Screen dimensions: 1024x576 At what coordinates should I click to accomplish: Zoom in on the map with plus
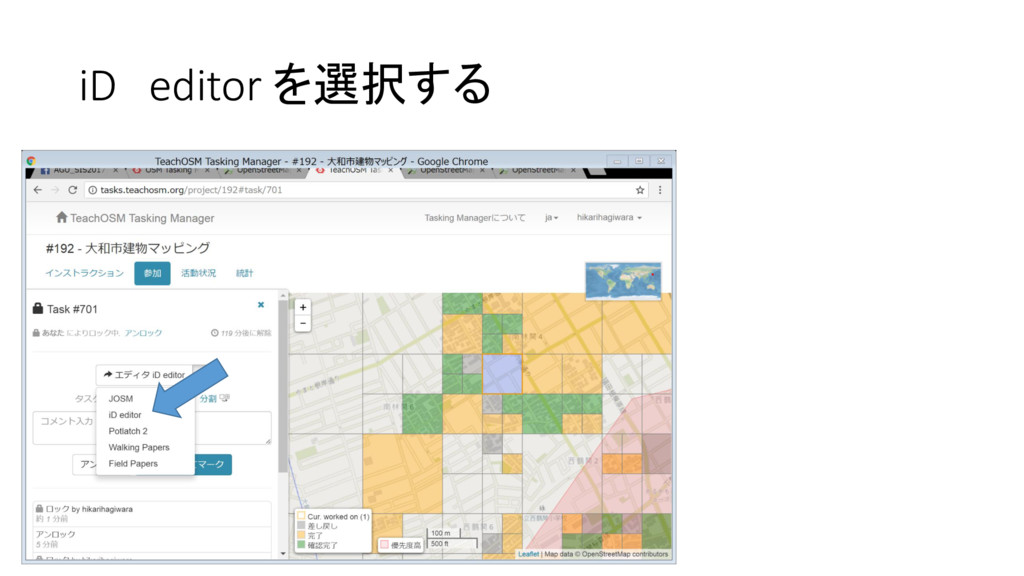point(303,308)
